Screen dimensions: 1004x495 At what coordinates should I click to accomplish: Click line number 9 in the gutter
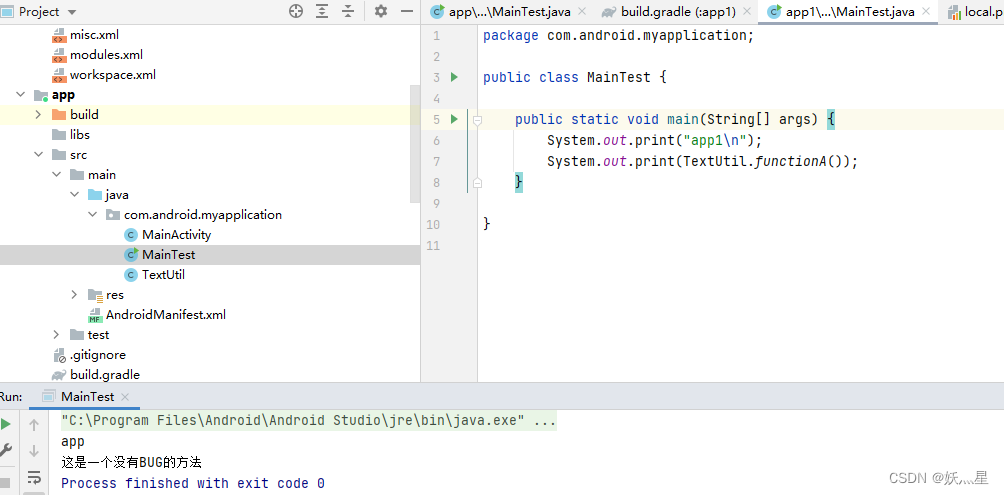[x=436, y=203]
